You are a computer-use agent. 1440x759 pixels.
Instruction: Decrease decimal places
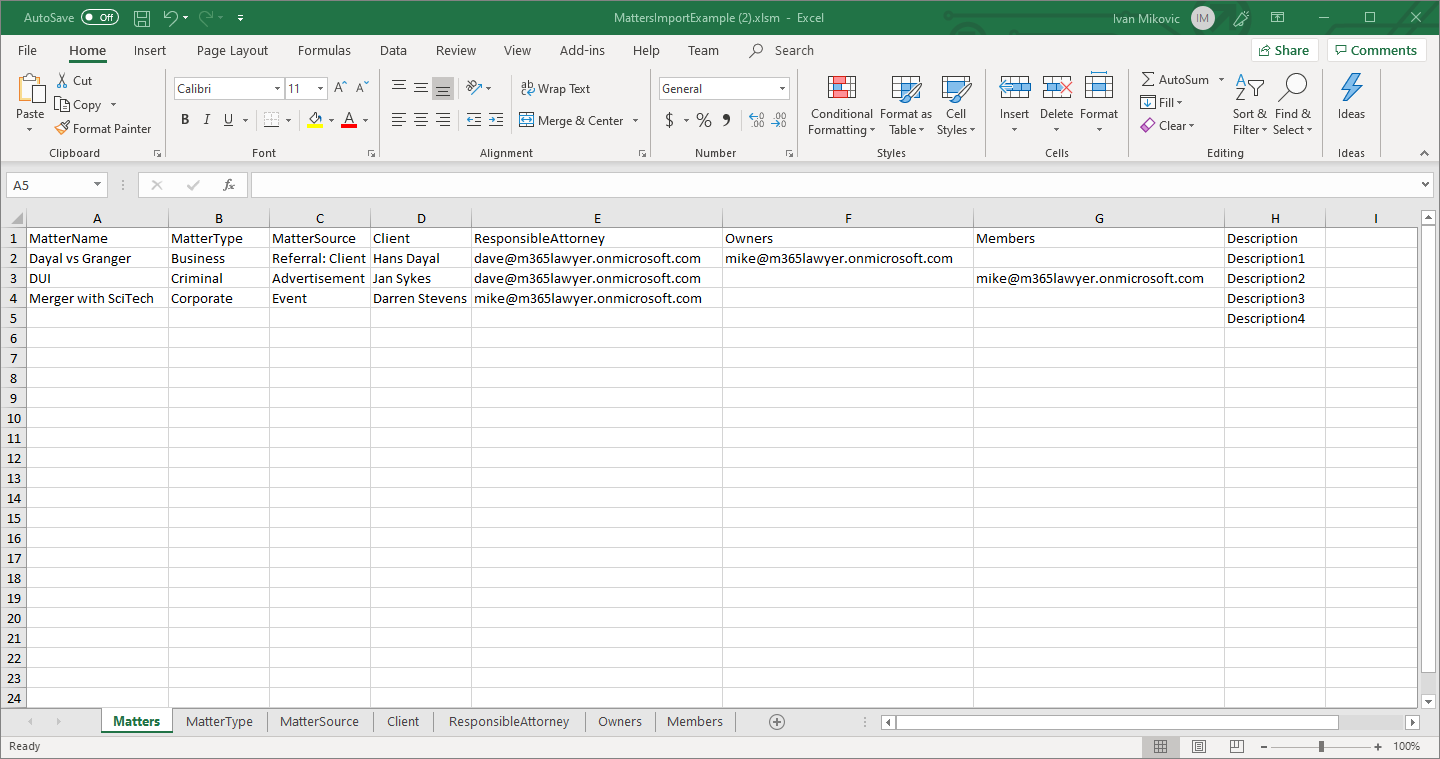(x=779, y=120)
